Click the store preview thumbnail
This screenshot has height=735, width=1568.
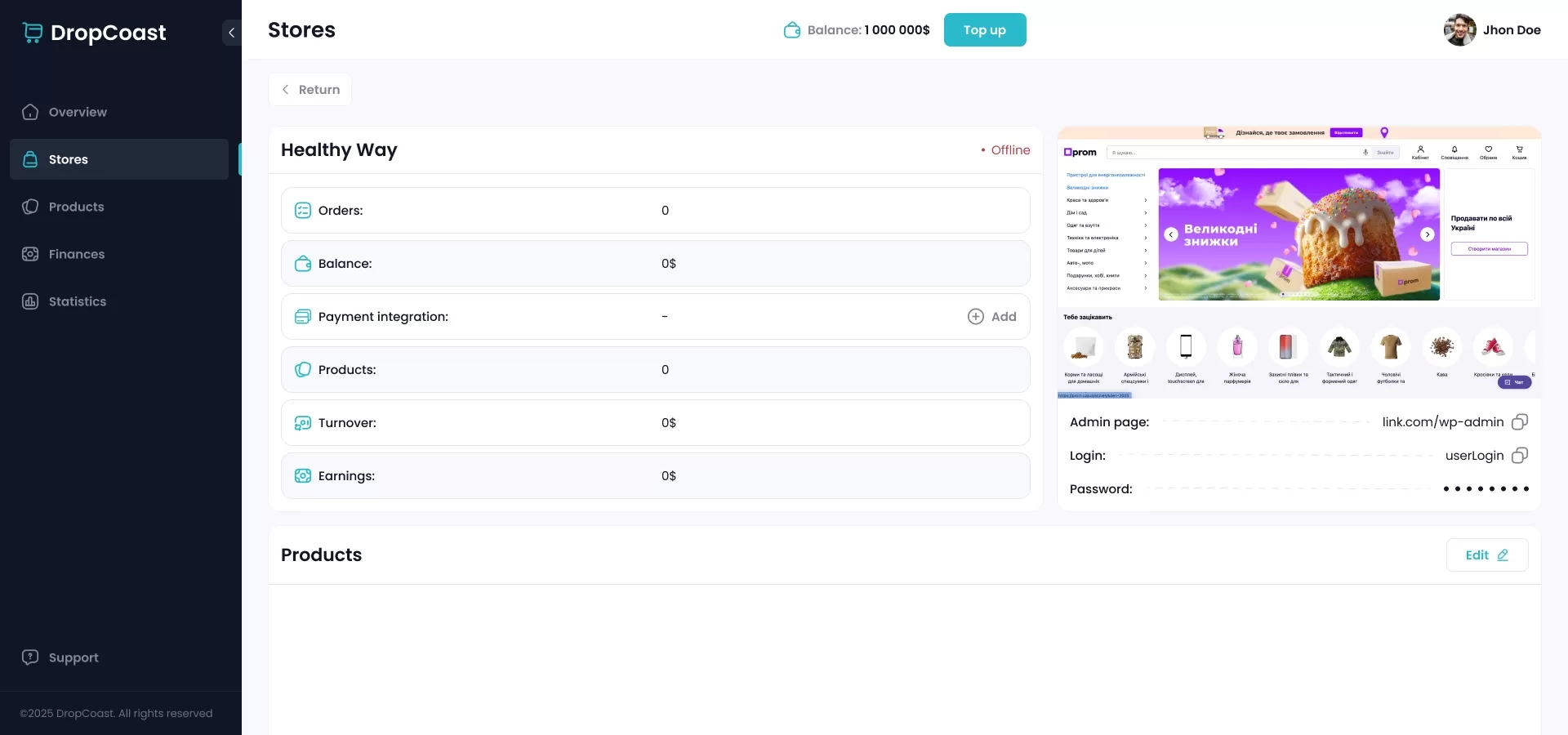(x=1298, y=263)
